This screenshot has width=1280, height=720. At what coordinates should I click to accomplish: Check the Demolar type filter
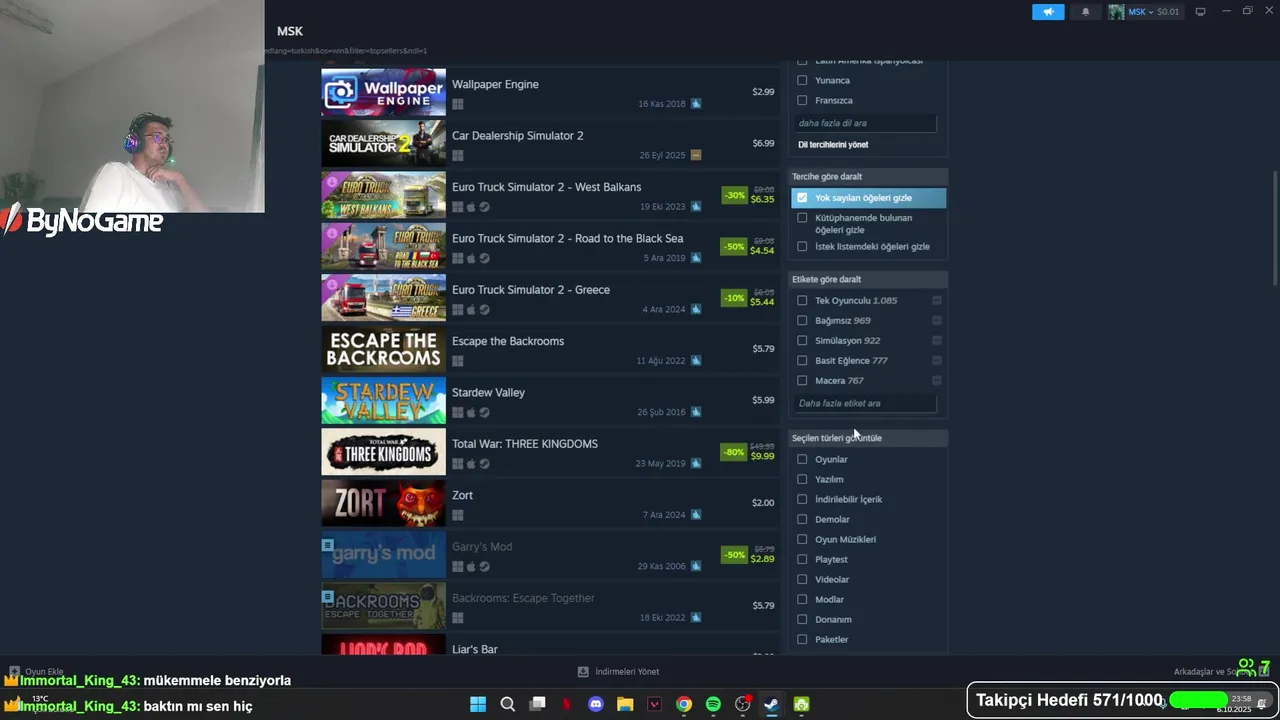point(802,519)
